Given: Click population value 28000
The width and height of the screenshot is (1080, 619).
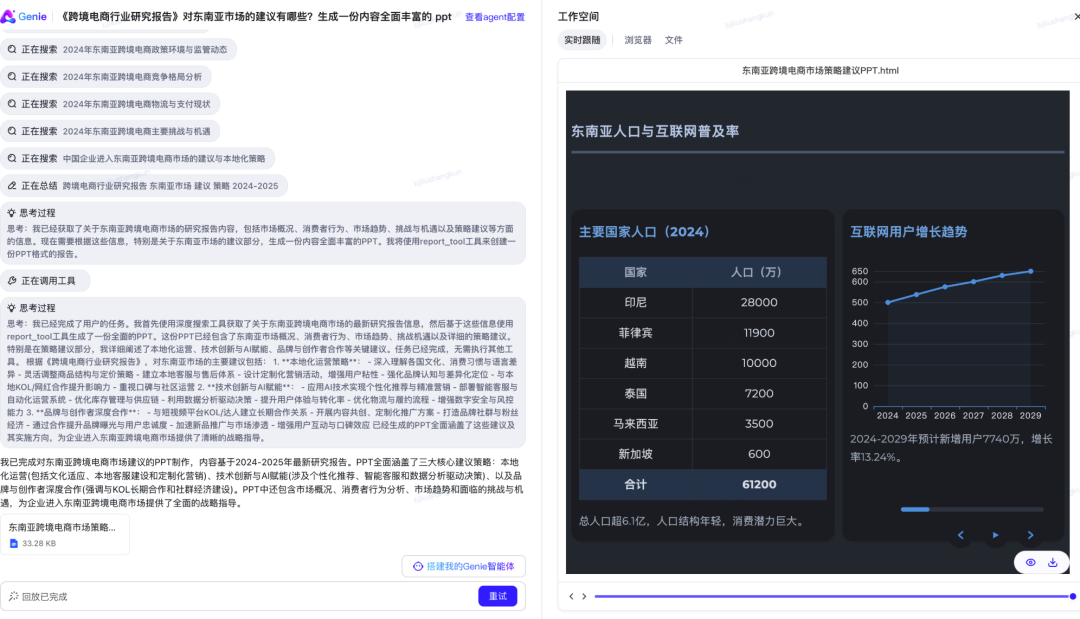Looking at the screenshot, I should pos(759,302).
